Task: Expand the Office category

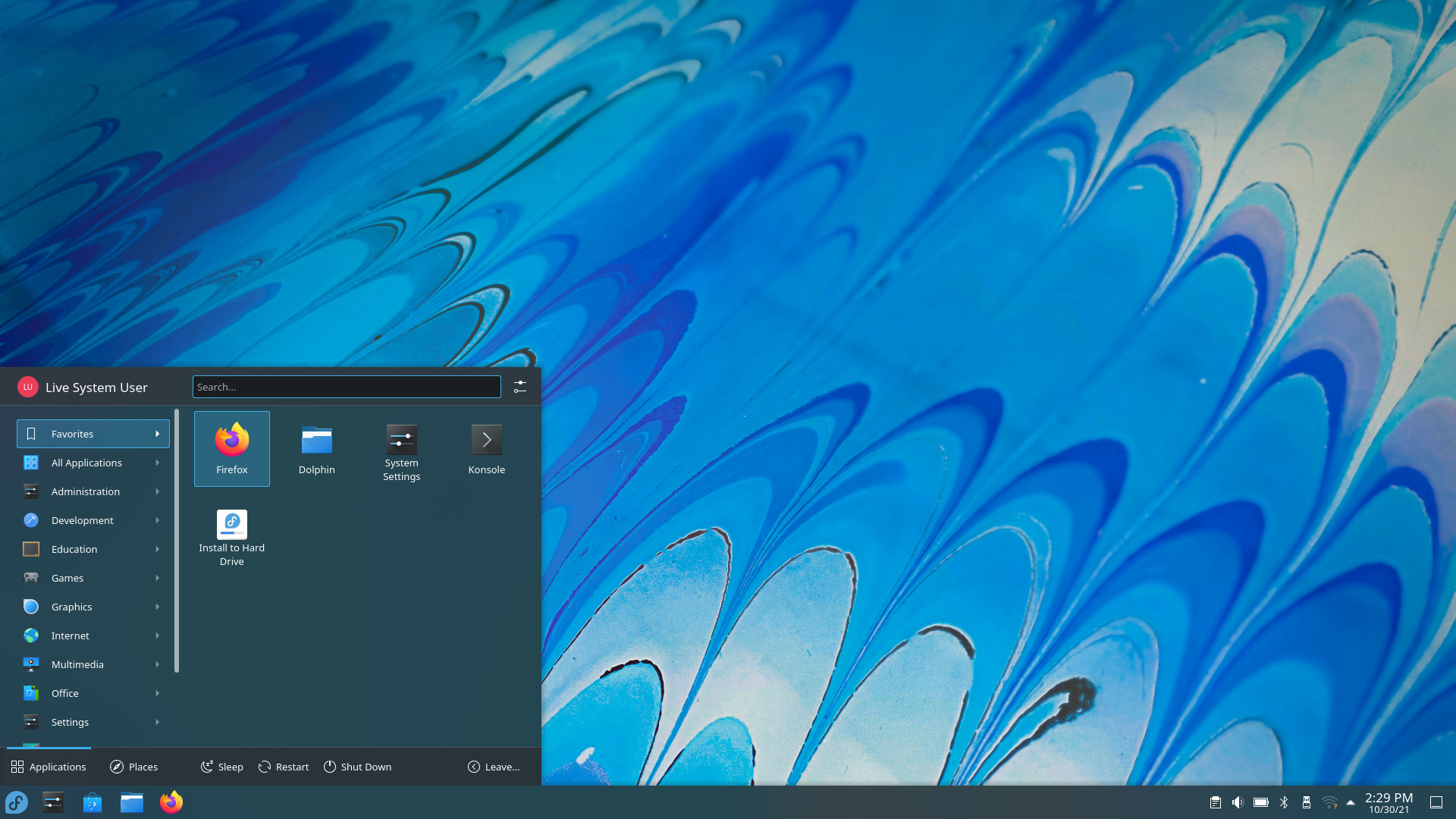Action: 93,693
